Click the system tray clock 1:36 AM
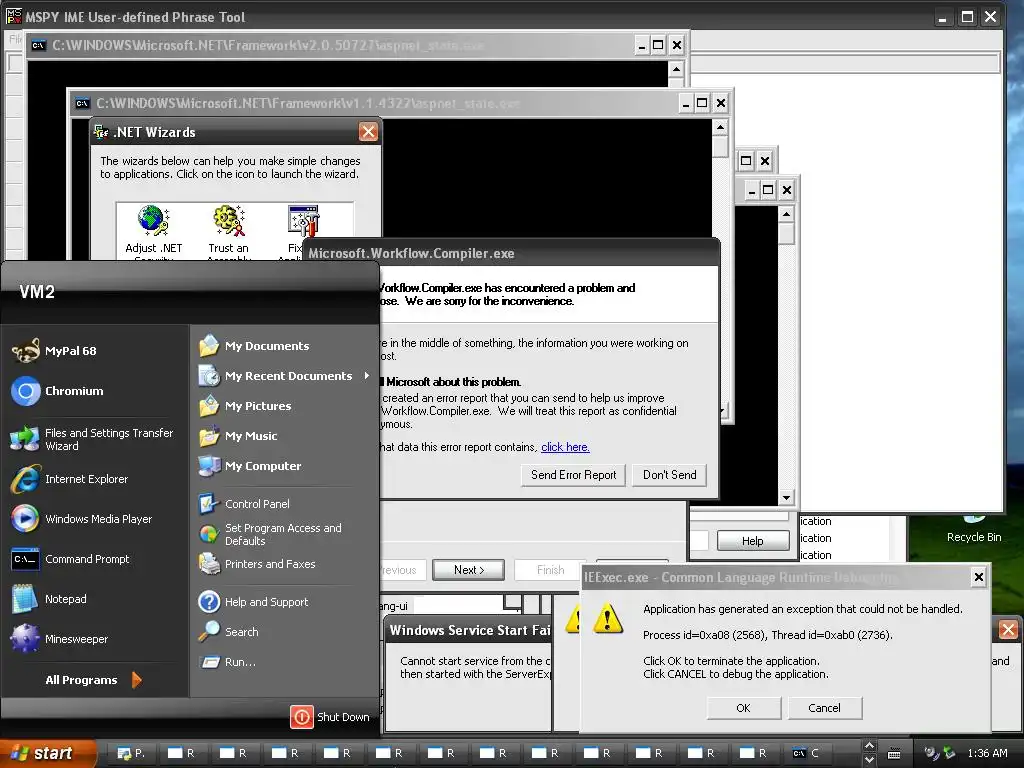The width and height of the screenshot is (1024, 768). coord(987,754)
